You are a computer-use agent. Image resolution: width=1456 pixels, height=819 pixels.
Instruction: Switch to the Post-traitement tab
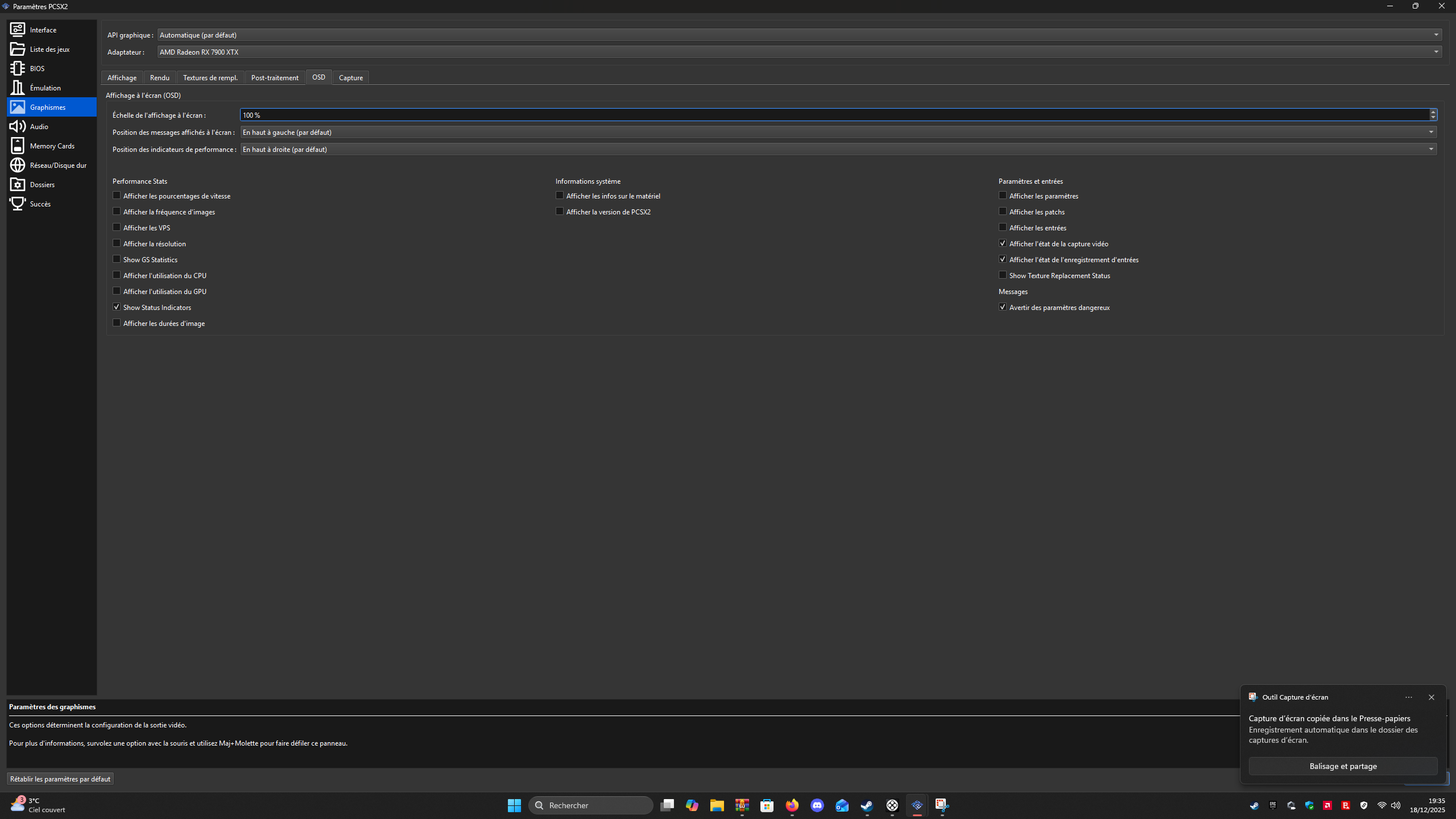275,77
